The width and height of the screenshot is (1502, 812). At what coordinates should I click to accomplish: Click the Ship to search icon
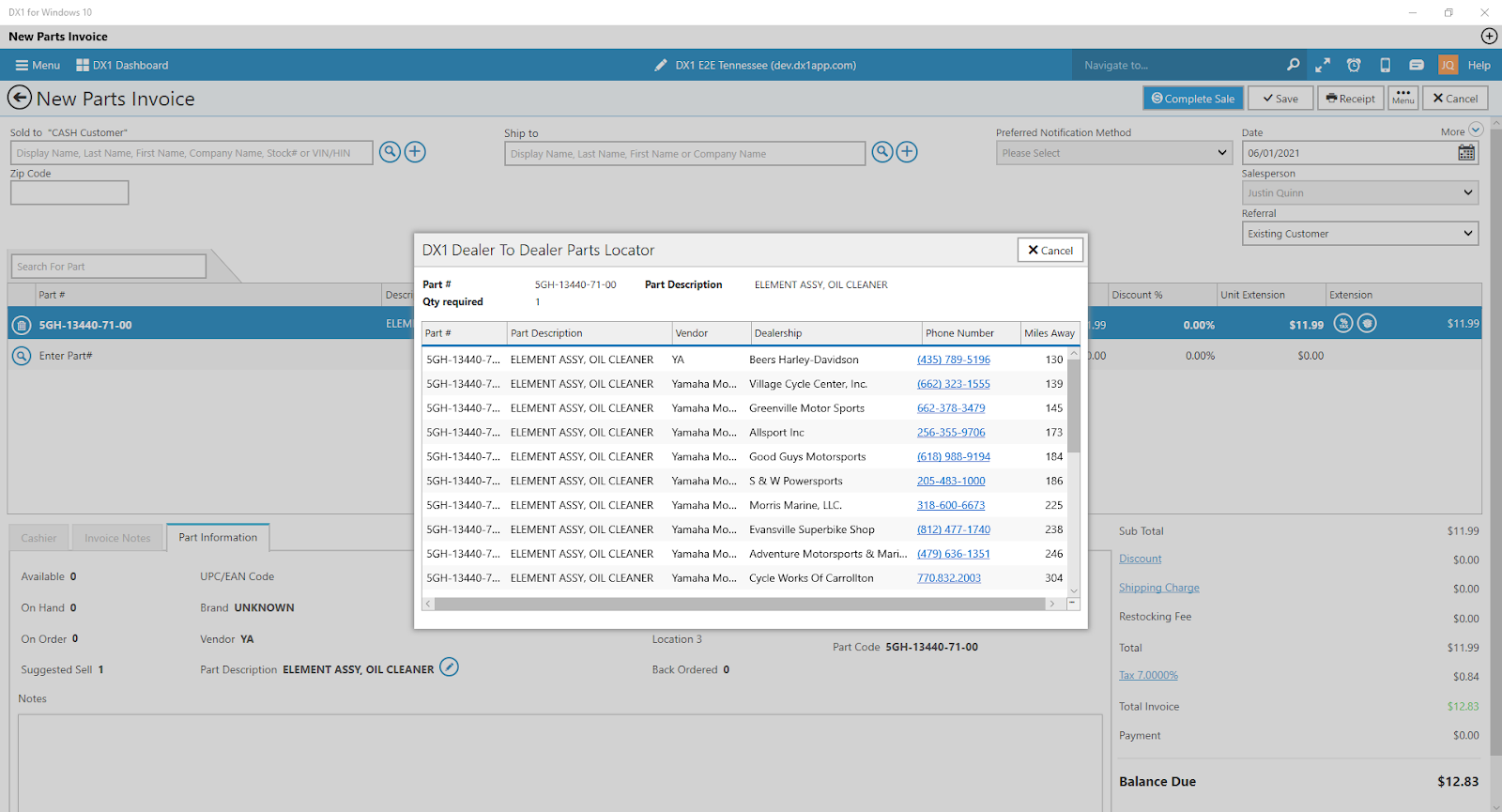coord(882,152)
